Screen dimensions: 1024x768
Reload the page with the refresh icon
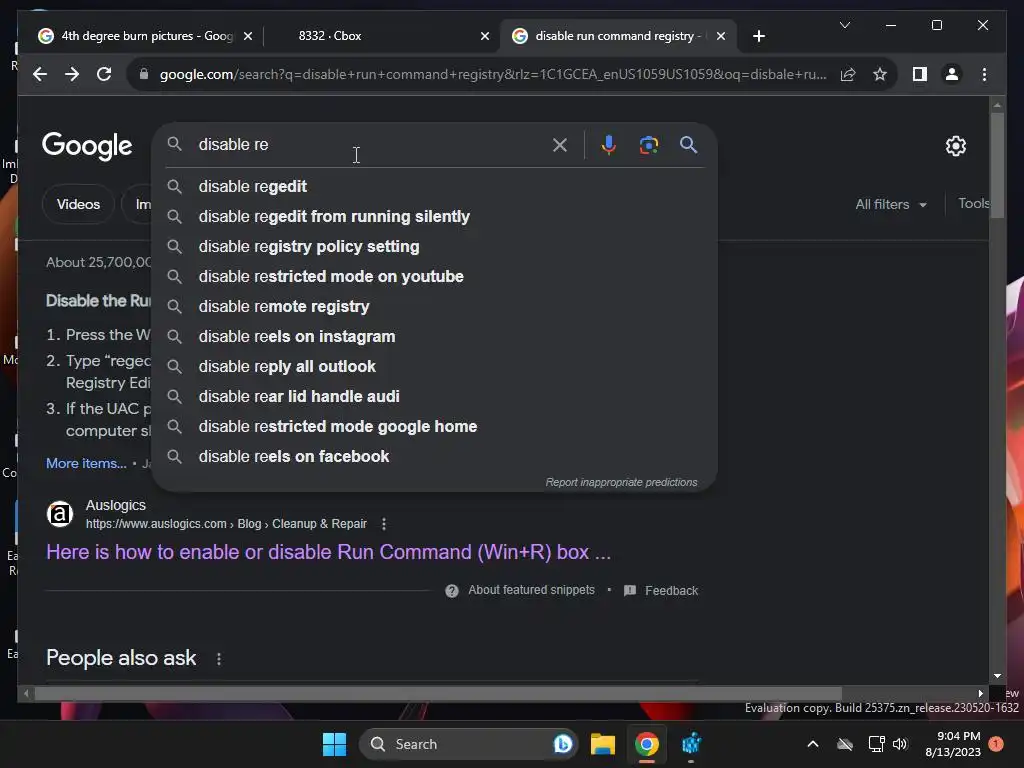click(104, 74)
